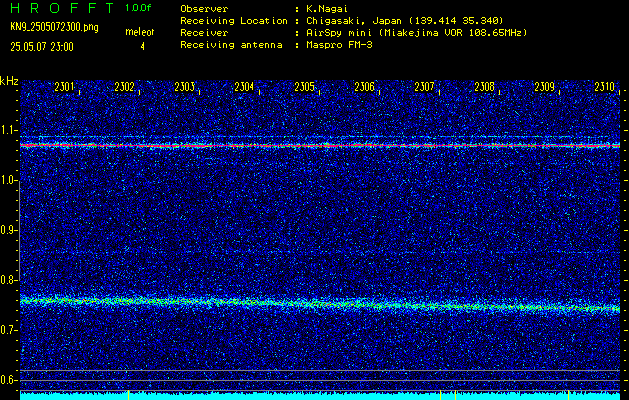629x400 pixels.
Task: Pick the 2307 time marker
Action: click(424, 87)
